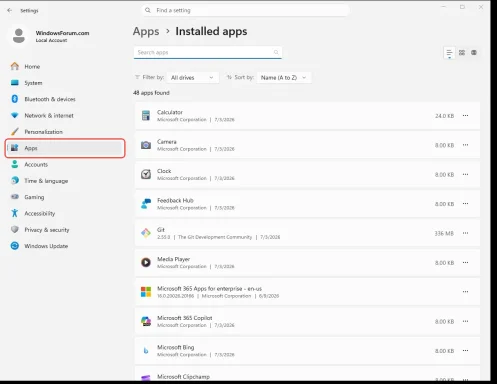
Task: Click the Clock app icon
Action: click(x=146, y=174)
